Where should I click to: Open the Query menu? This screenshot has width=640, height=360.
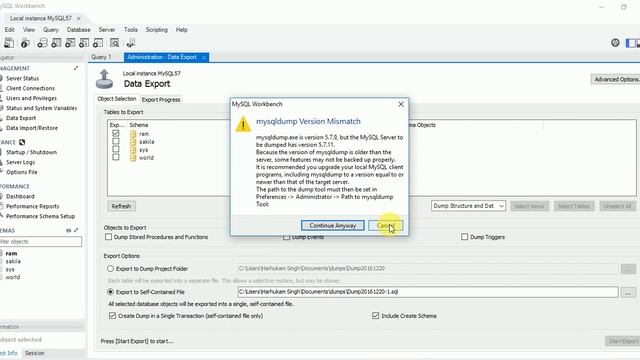51,30
